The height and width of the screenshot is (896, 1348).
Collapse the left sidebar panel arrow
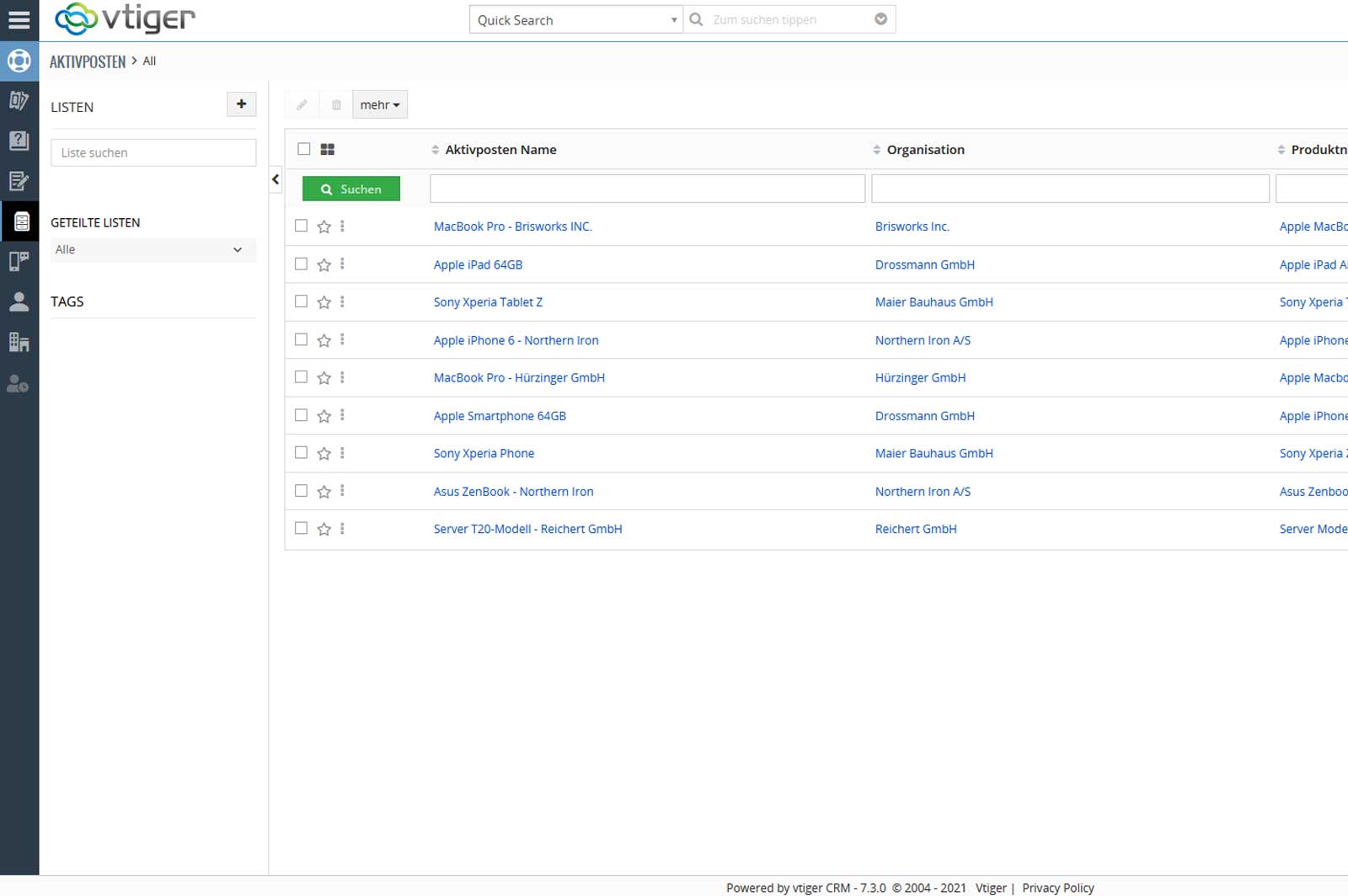275,179
